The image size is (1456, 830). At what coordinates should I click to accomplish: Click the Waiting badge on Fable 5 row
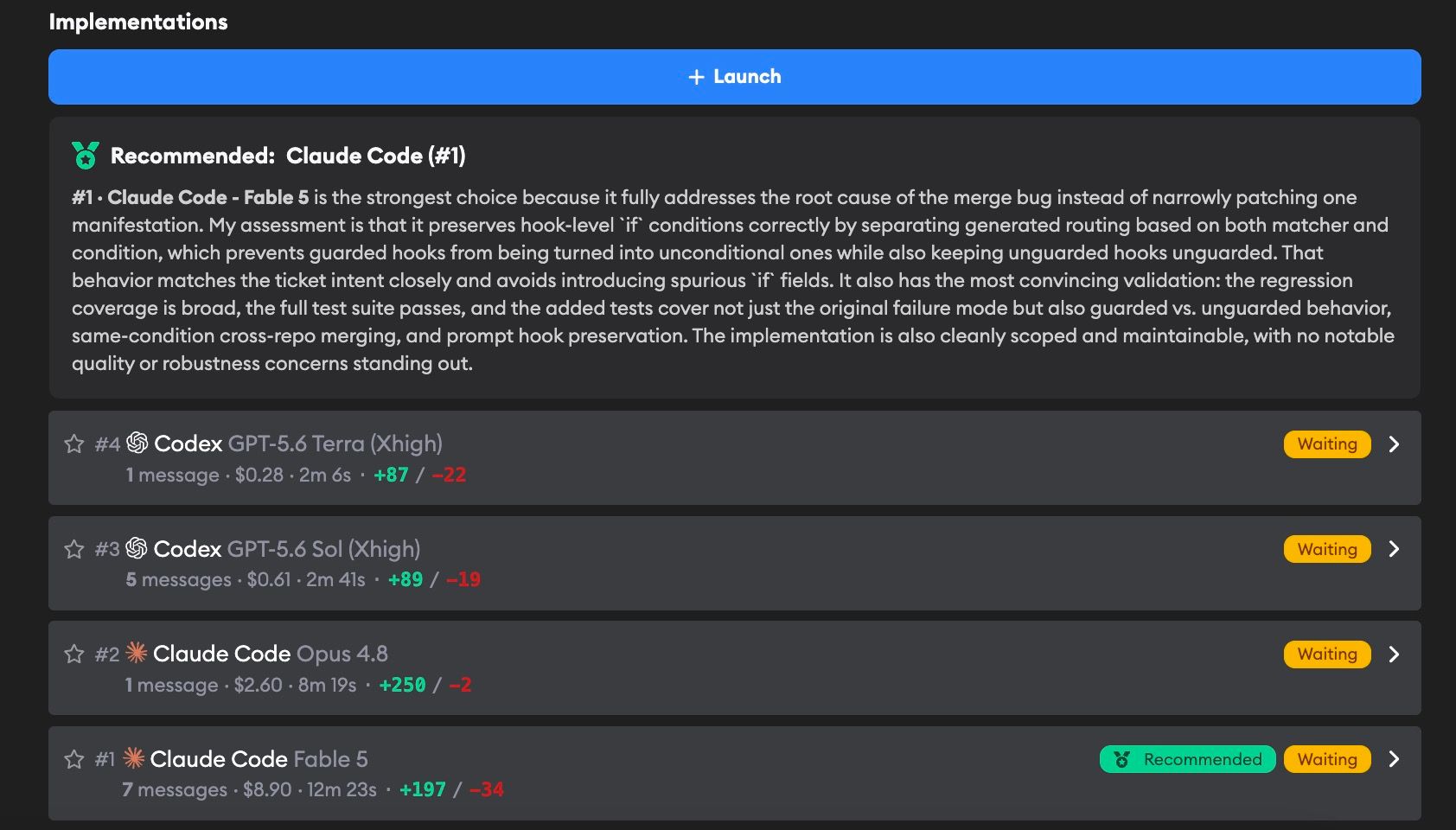click(x=1327, y=759)
